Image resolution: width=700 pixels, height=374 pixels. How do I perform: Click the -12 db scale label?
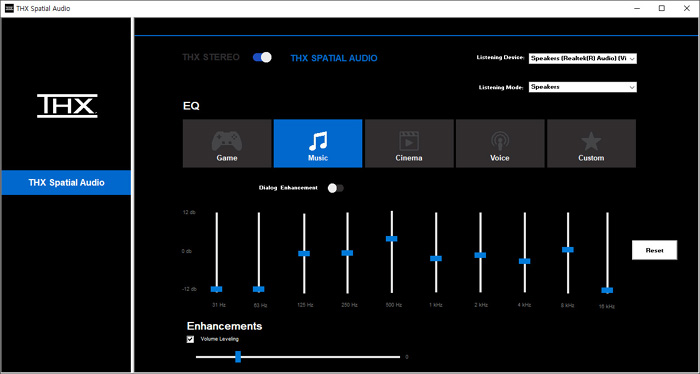(189, 289)
